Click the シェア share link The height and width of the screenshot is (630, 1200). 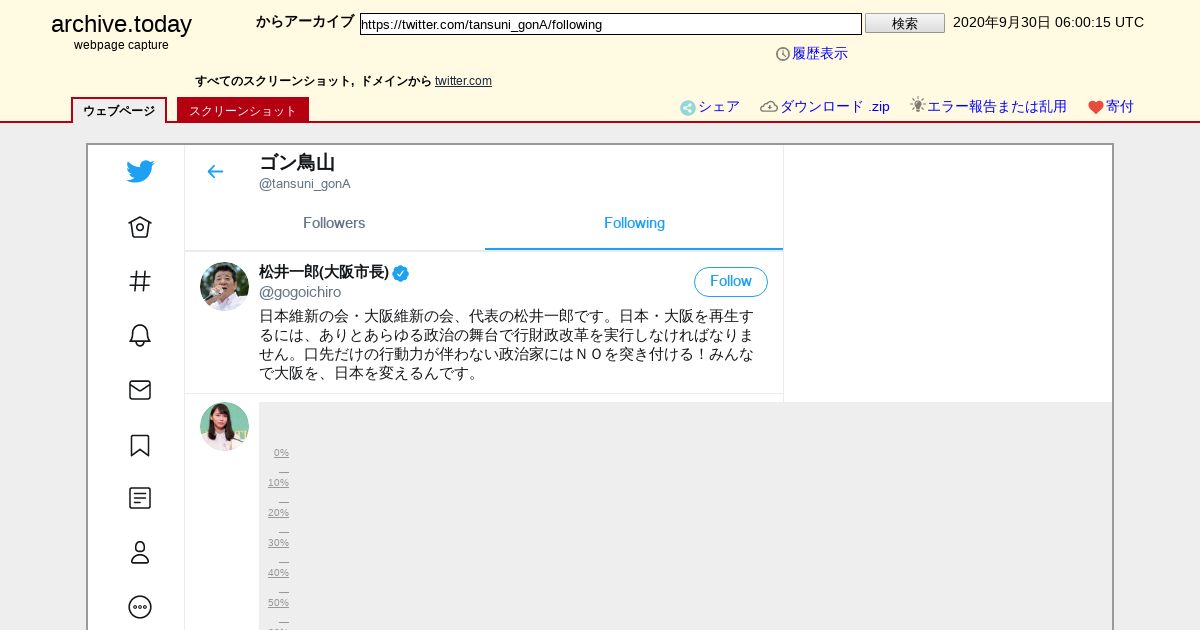pyautogui.click(x=719, y=107)
